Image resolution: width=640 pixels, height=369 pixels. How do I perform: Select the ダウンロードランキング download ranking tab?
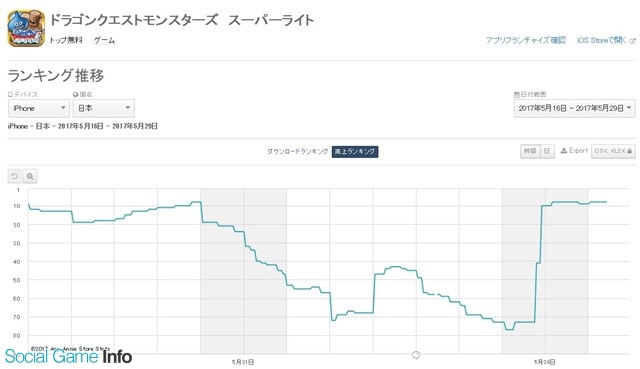298,151
